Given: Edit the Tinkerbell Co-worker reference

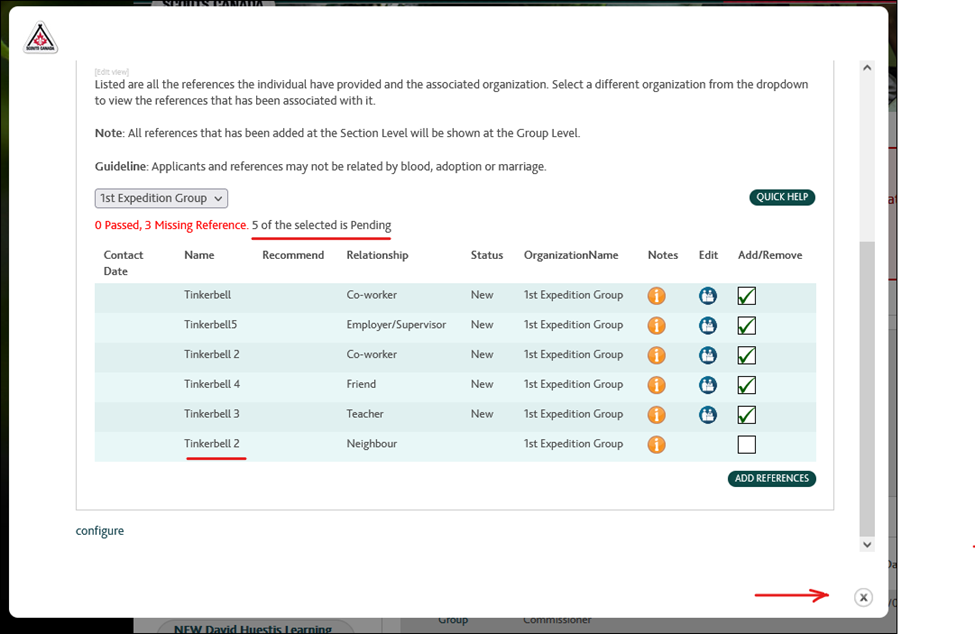Looking at the screenshot, I should (x=708, y=296).
